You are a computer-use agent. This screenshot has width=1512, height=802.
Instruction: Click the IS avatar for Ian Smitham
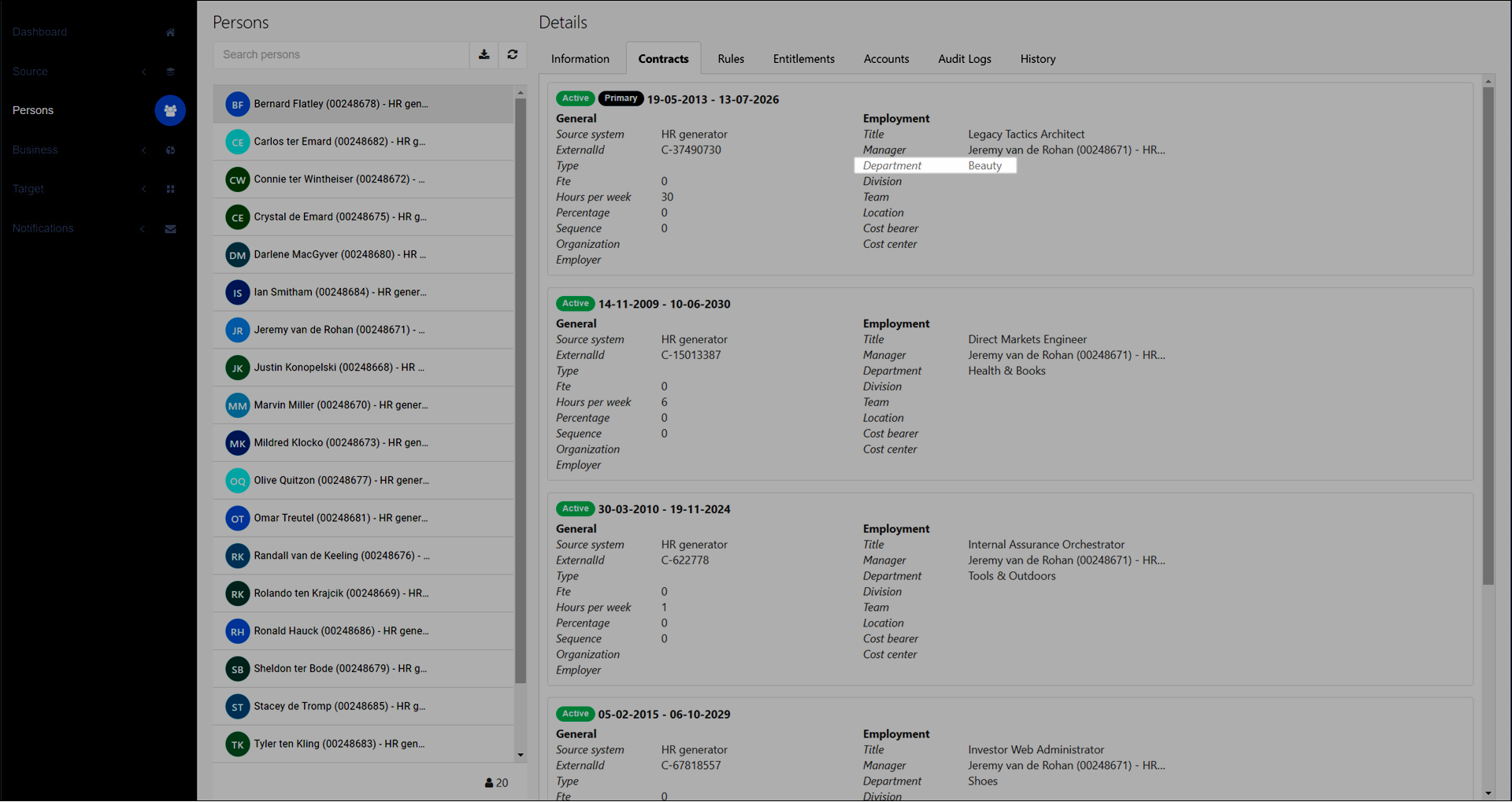(x=238, y=293)
